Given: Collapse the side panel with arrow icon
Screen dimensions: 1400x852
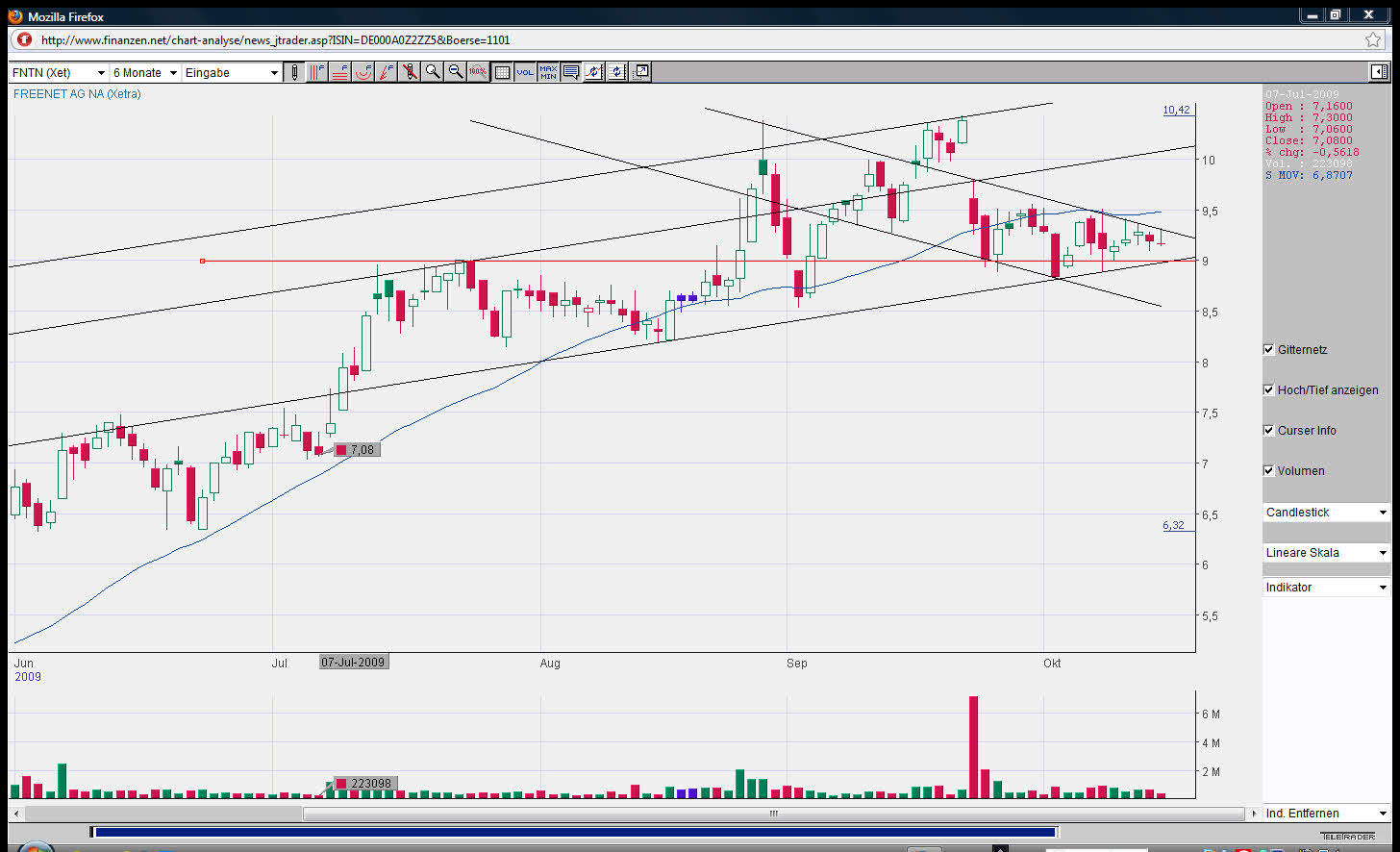Looking at the screenshot, I should click(1379, 72).
